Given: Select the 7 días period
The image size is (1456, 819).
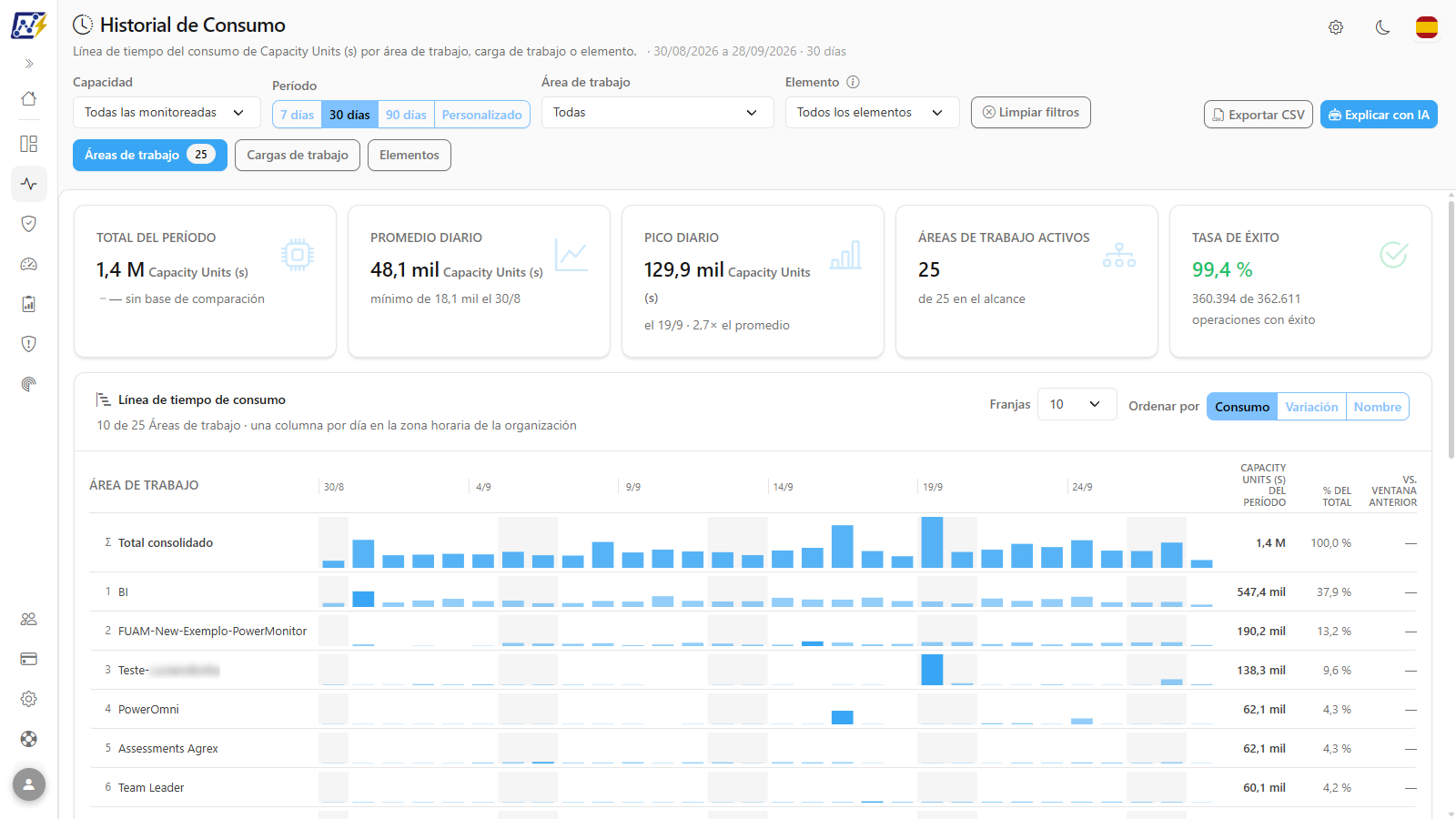Looking at the screenshot, I should click(297, 115).
